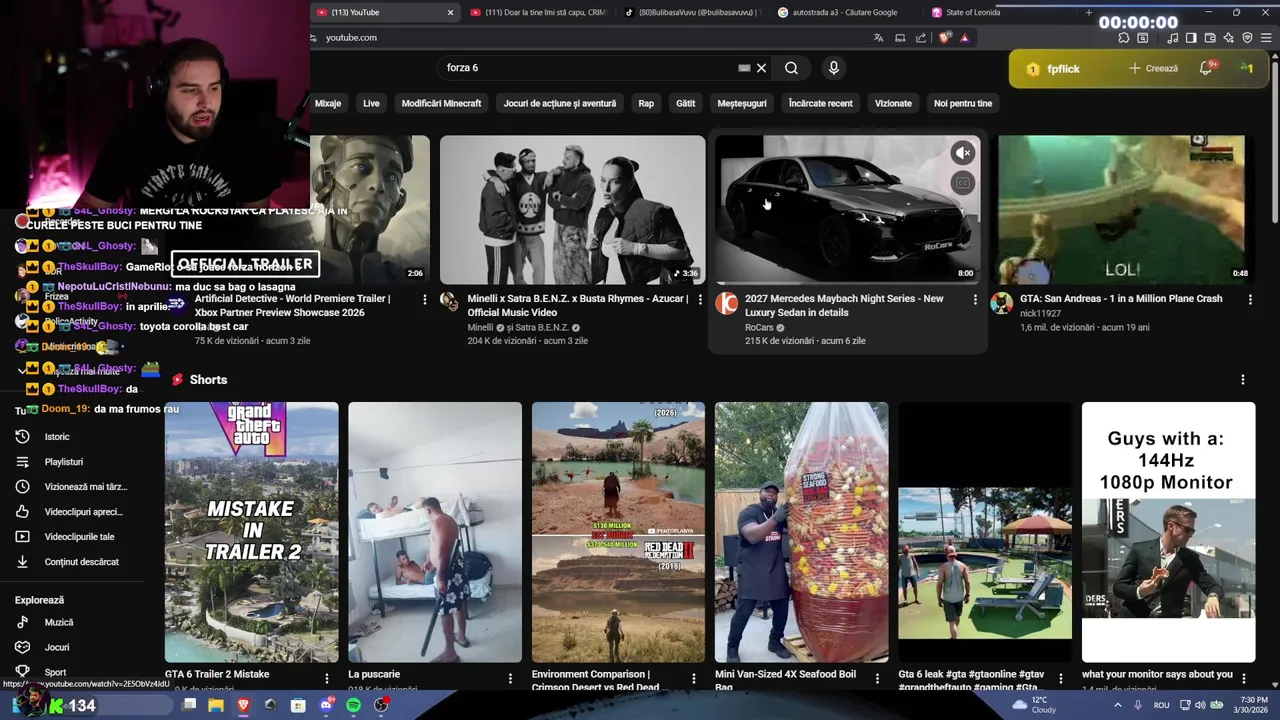The width and height of the screenshot is (1280, 720).
Task: Open the YouTube notifications bell
Action: [x=1206, y=68]
